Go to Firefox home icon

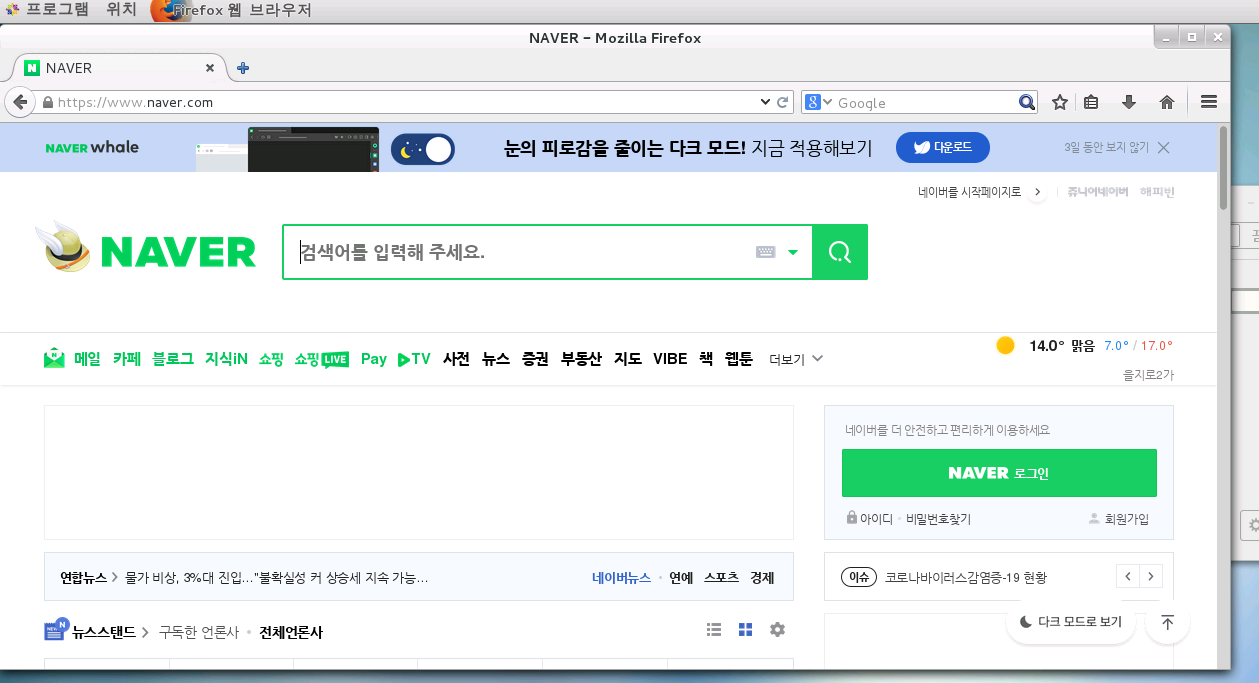(x=1166, y=102)
